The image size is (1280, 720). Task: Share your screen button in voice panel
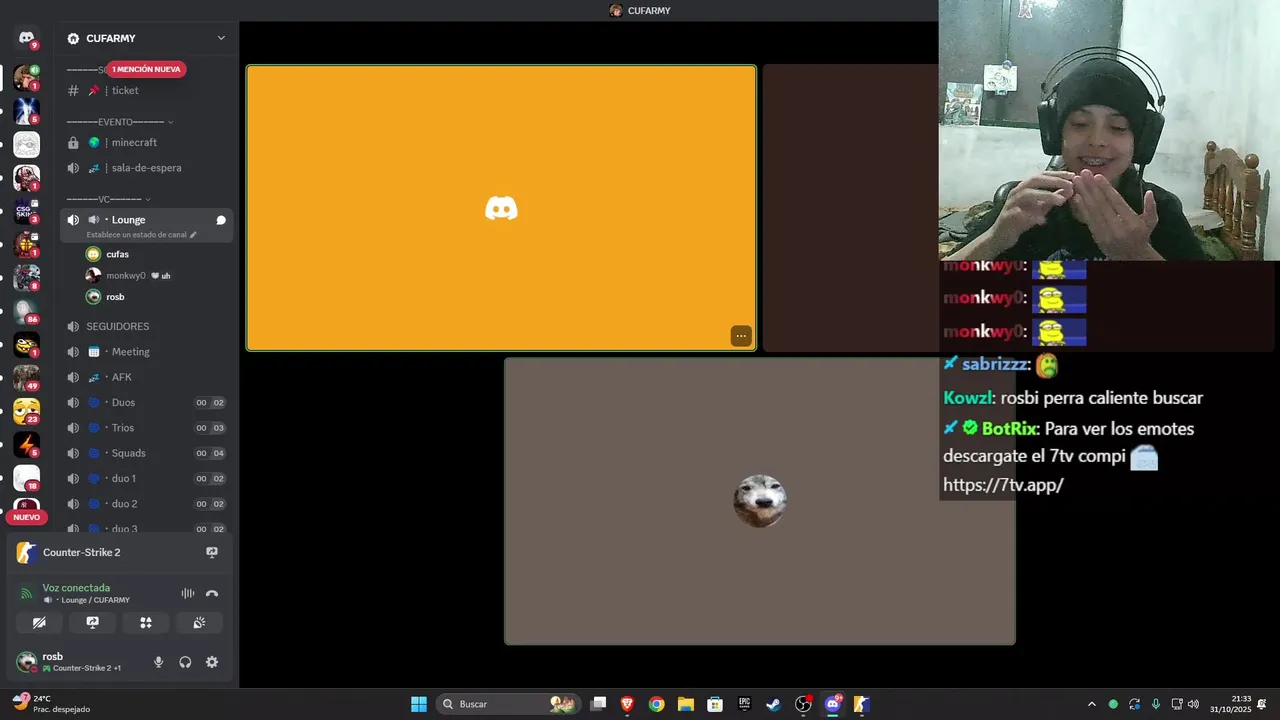[x=93, y=622]
